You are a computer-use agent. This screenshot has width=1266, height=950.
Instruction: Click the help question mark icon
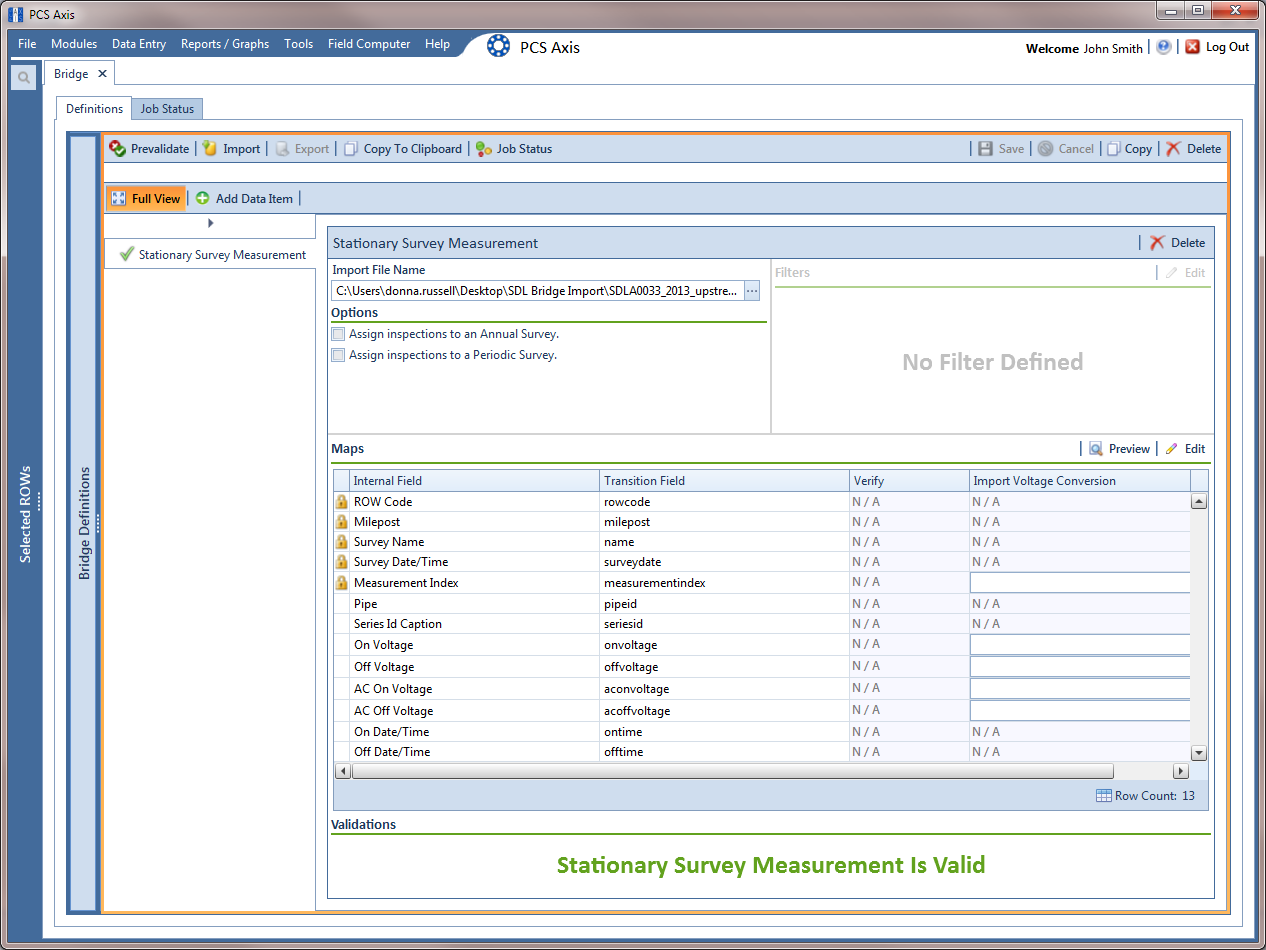(x=1163, y=47)
